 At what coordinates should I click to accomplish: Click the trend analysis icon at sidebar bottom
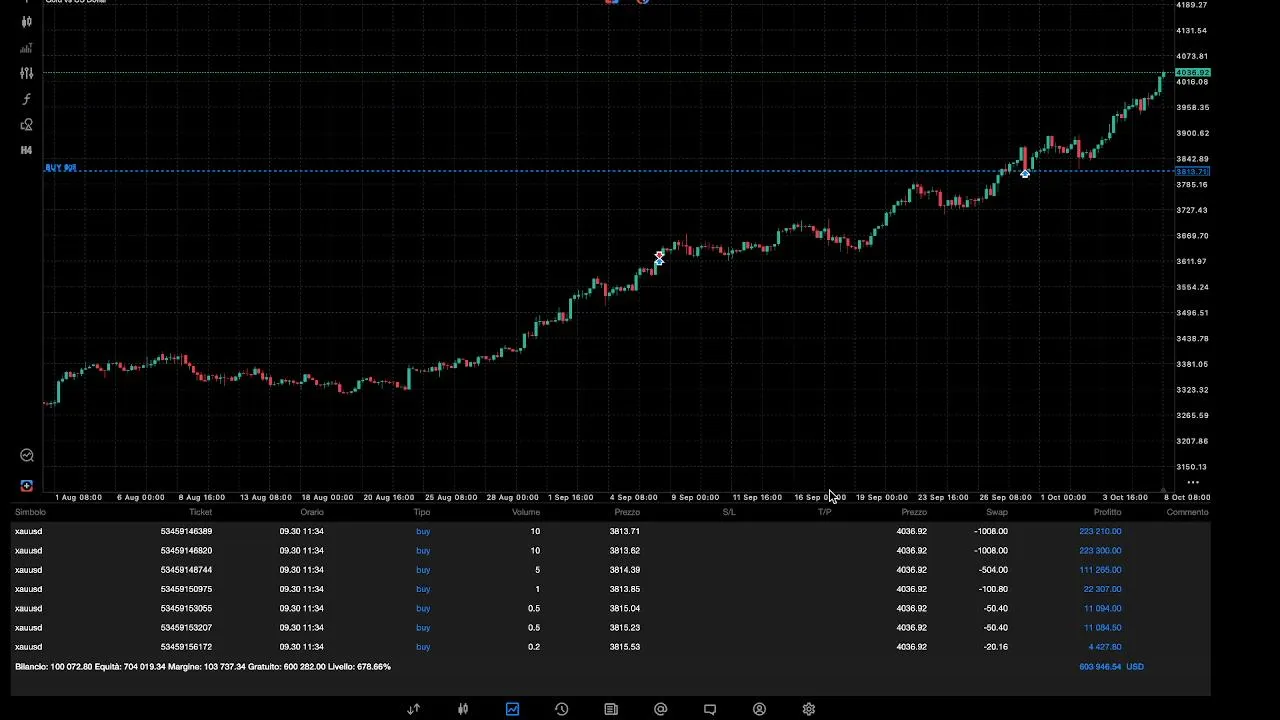point(27,455)
